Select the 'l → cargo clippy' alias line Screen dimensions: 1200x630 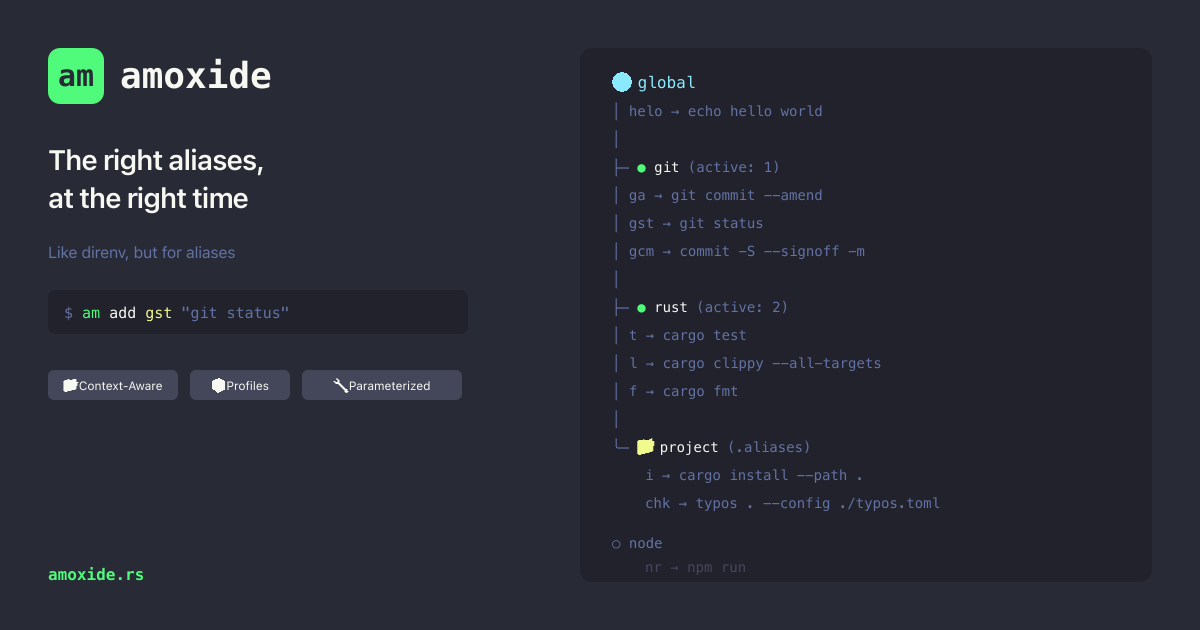click(755, 363)
